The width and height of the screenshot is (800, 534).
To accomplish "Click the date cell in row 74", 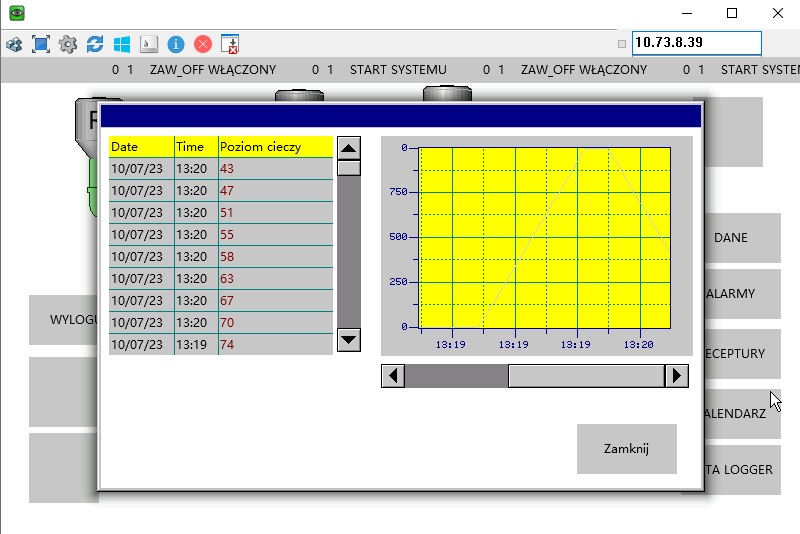I will point(141,345).
